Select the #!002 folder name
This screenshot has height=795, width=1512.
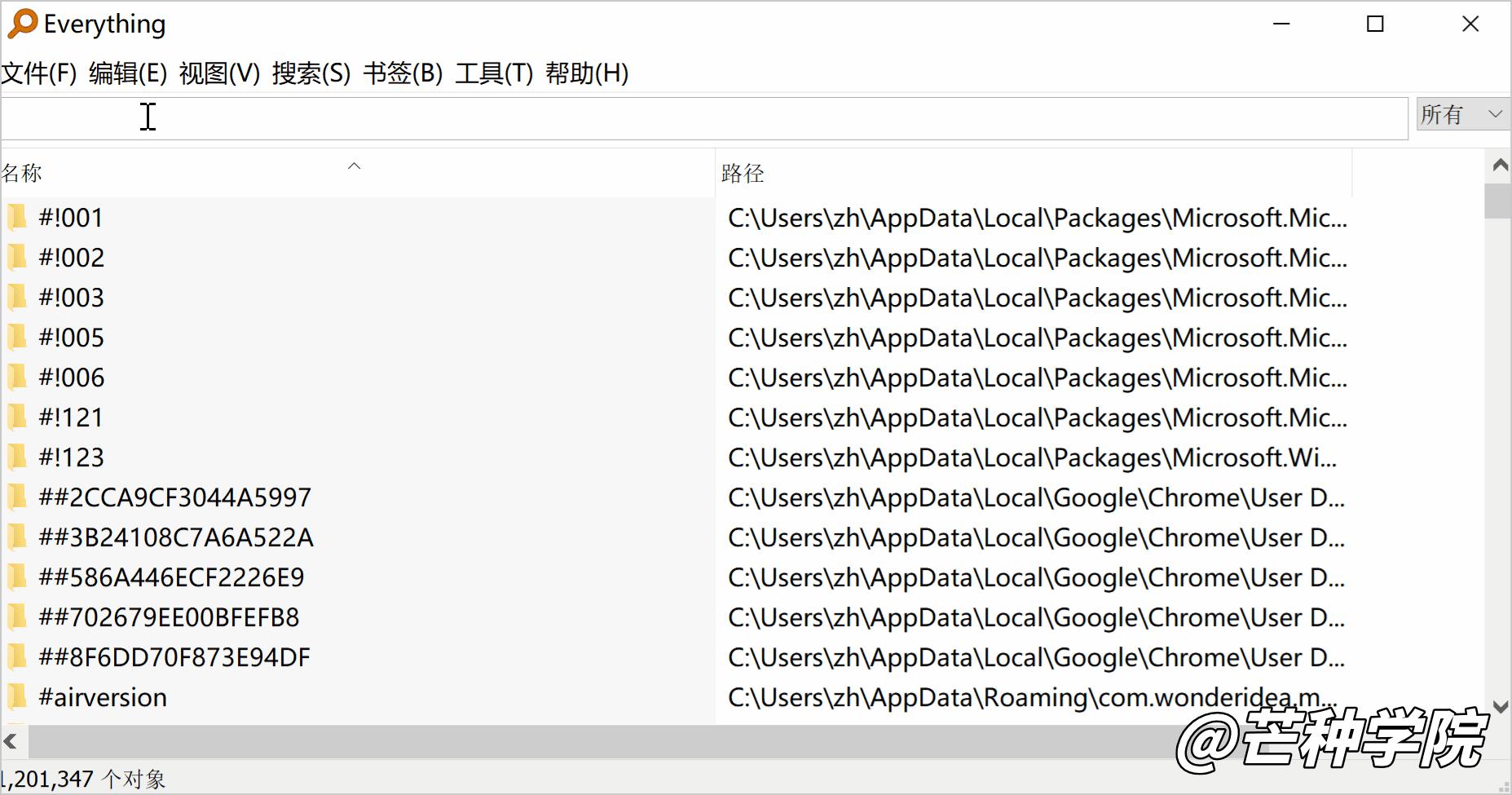[x=71, y=258]
